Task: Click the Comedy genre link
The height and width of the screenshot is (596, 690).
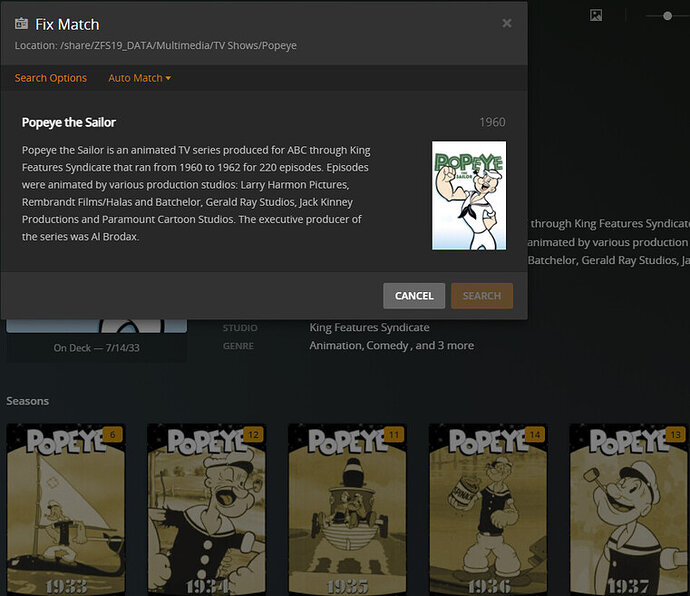Action: (x=387, y=346)
